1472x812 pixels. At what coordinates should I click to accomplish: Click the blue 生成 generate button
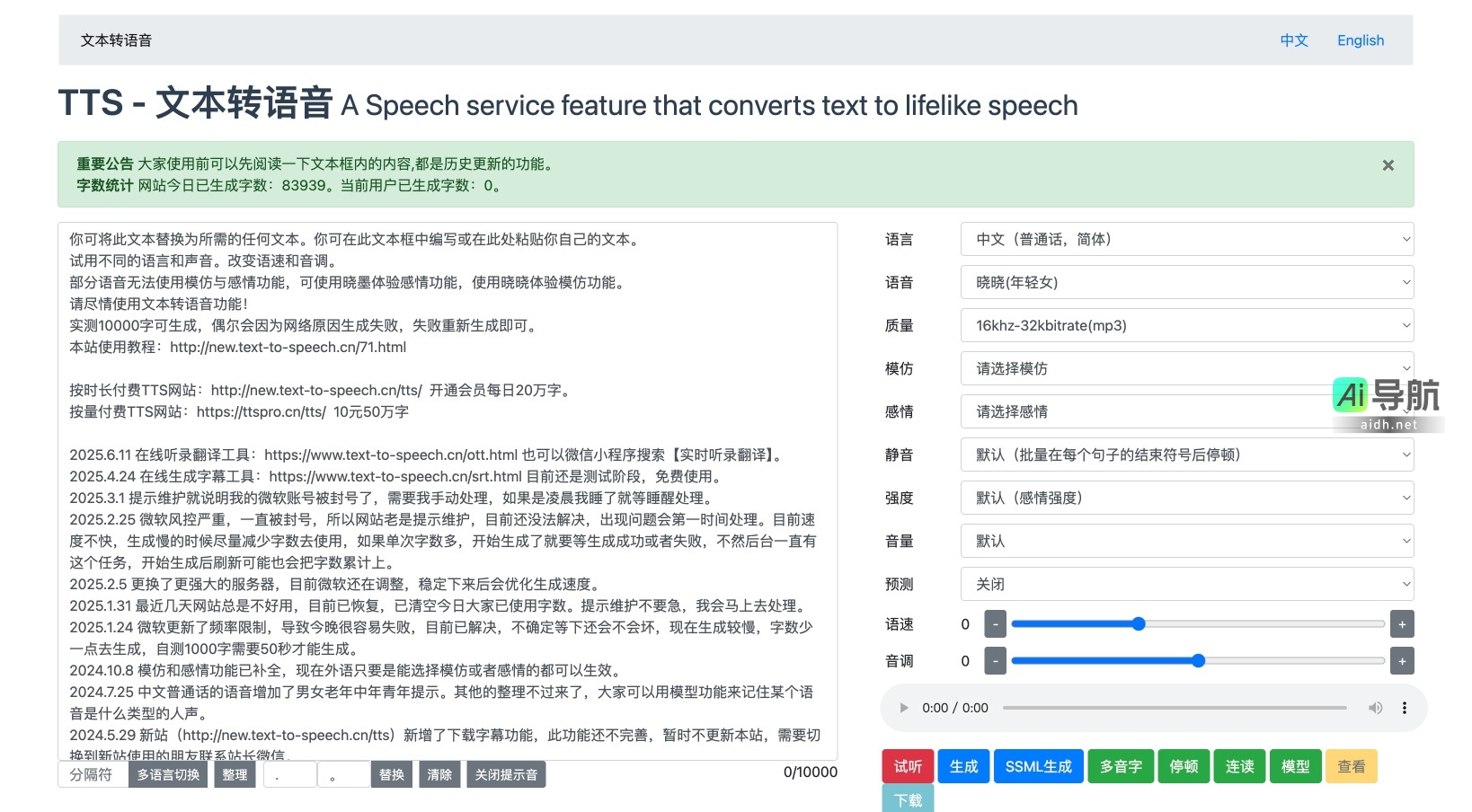click(x=963, y=766)
